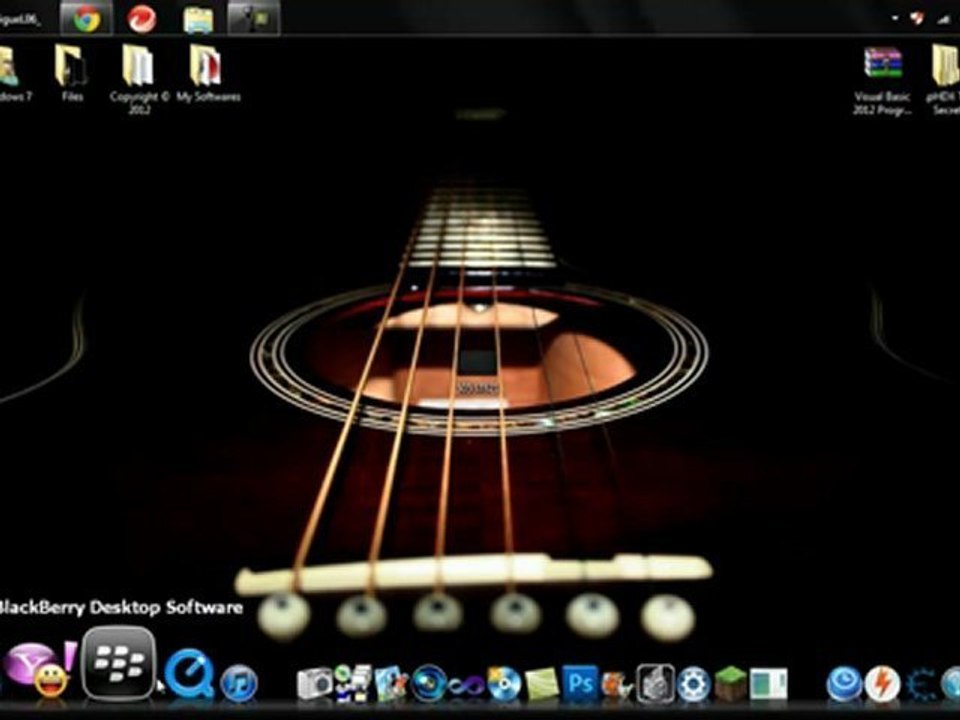
Task: Select the dark screen-recorder taskbar button
Action: click(x=253, y=18)
